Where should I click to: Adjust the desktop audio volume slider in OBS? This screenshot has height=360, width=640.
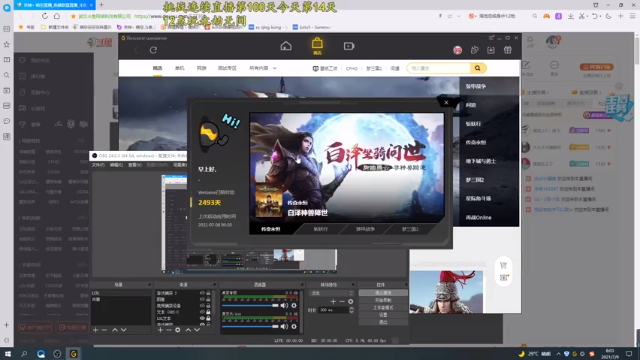coord(250,305)
